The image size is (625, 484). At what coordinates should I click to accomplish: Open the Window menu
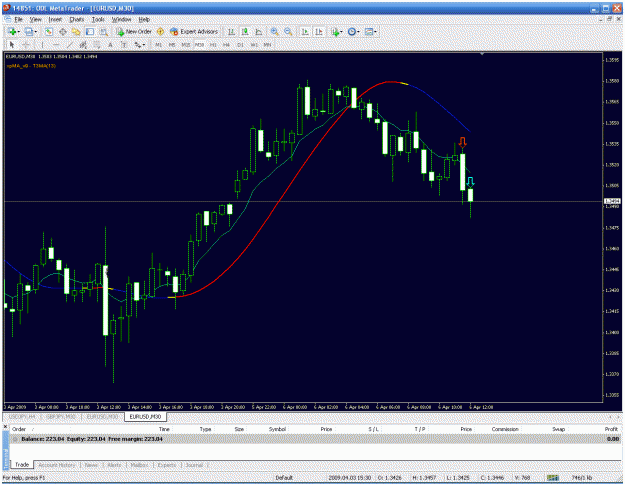point(121,19)
